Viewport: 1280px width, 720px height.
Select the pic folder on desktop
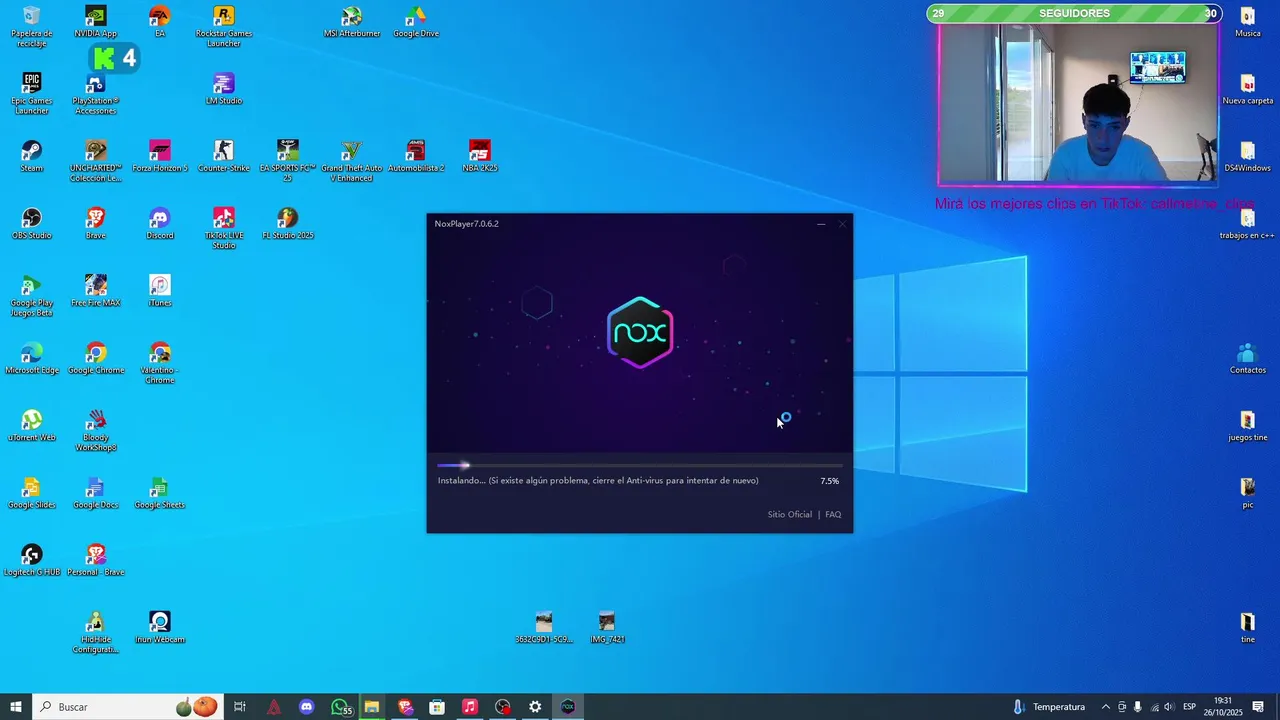click(1248, 493)
